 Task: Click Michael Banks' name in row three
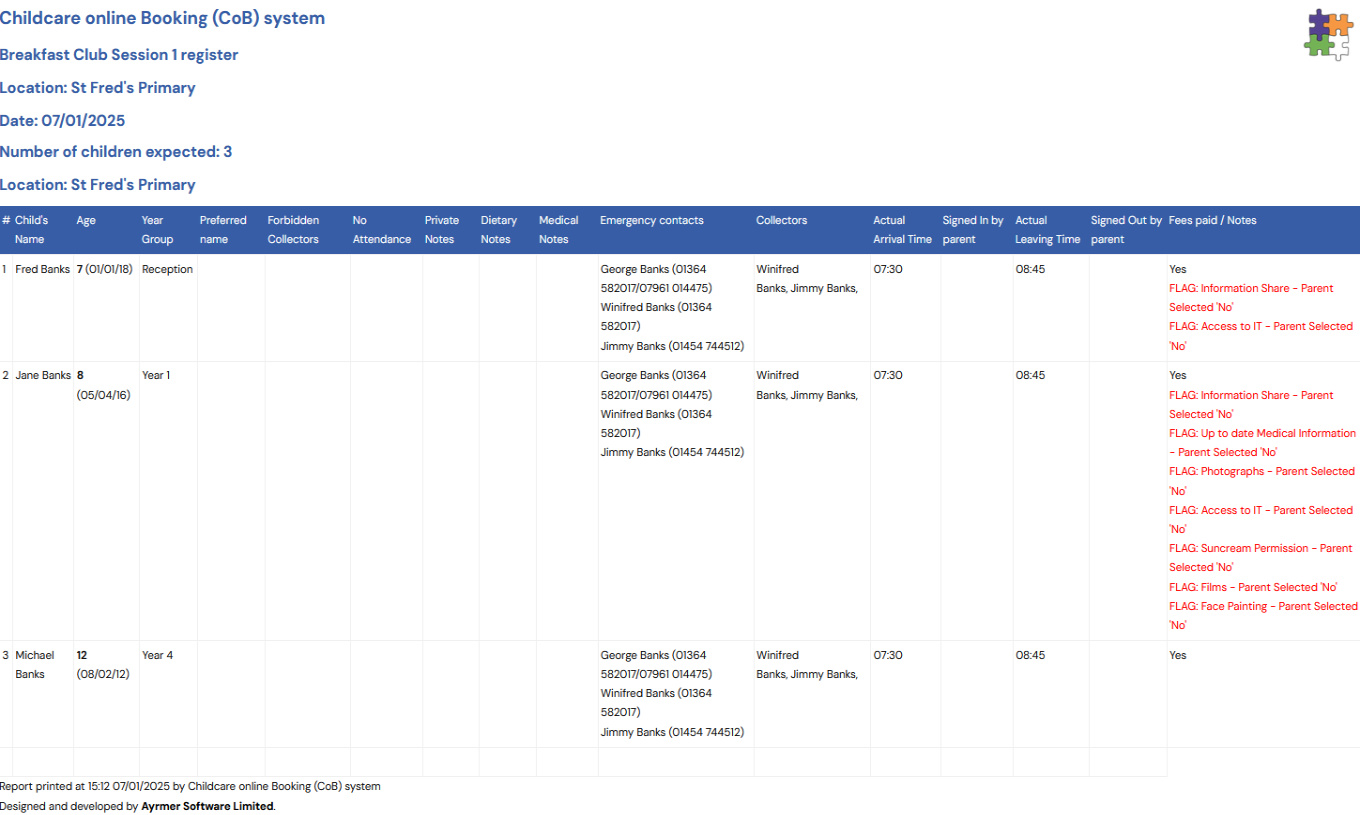click(x=34, y=665)
